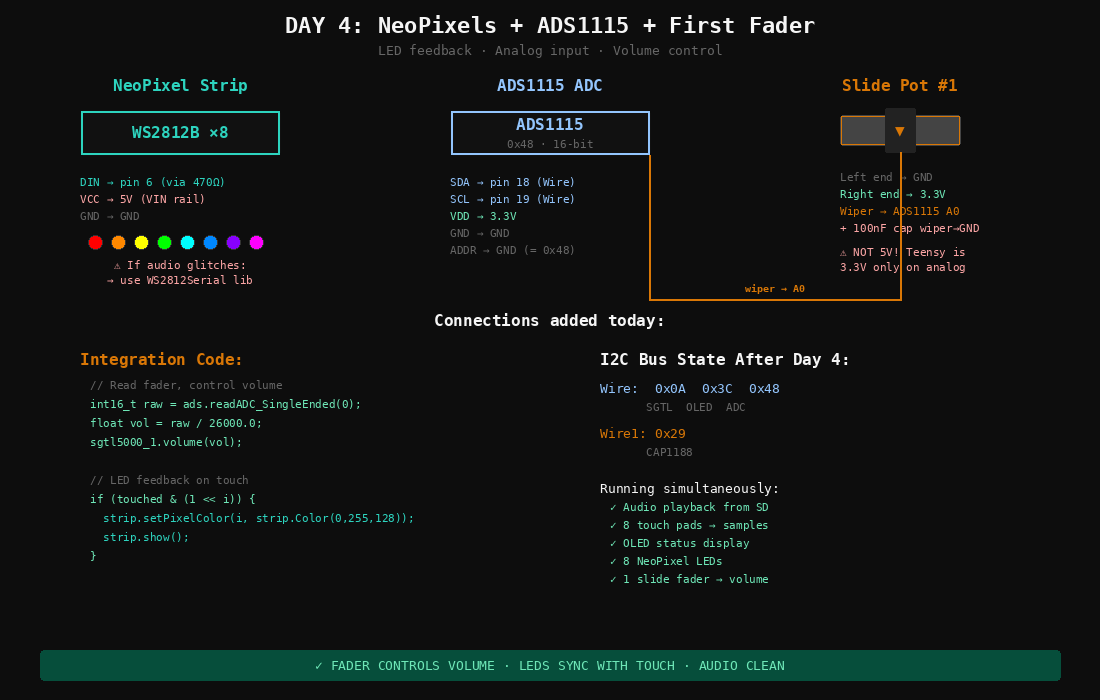Viewport: 1100px width, 700px height.
Task: Click the 'float vol = raw / 26000.0;' line
Action: (176, 424)
